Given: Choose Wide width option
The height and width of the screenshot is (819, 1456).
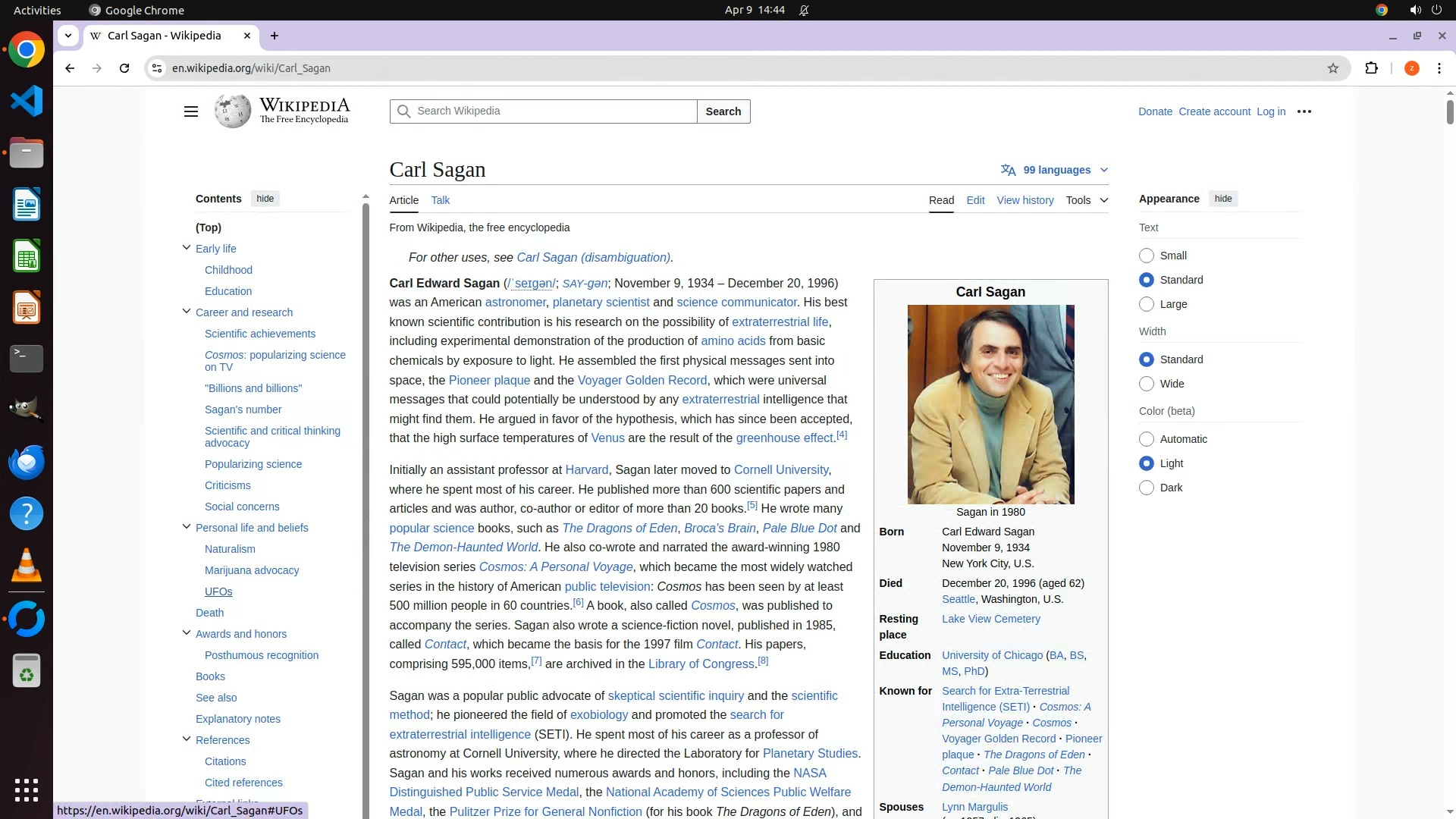Looking at the screenshot, I should [1147, 384].
